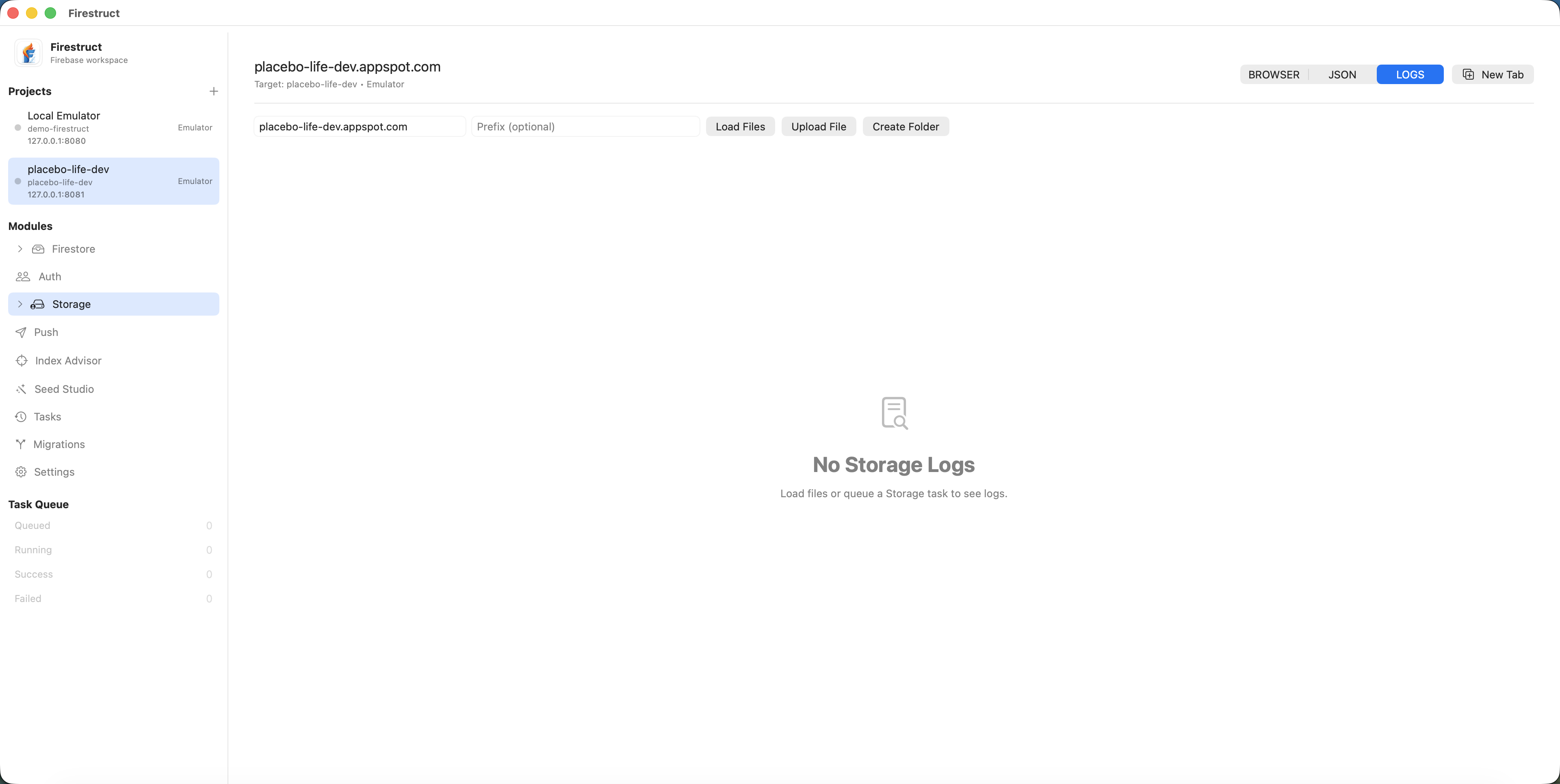Switch to the JSON tab
This screenshot has height=784, width=1560.
[1342, 74]
